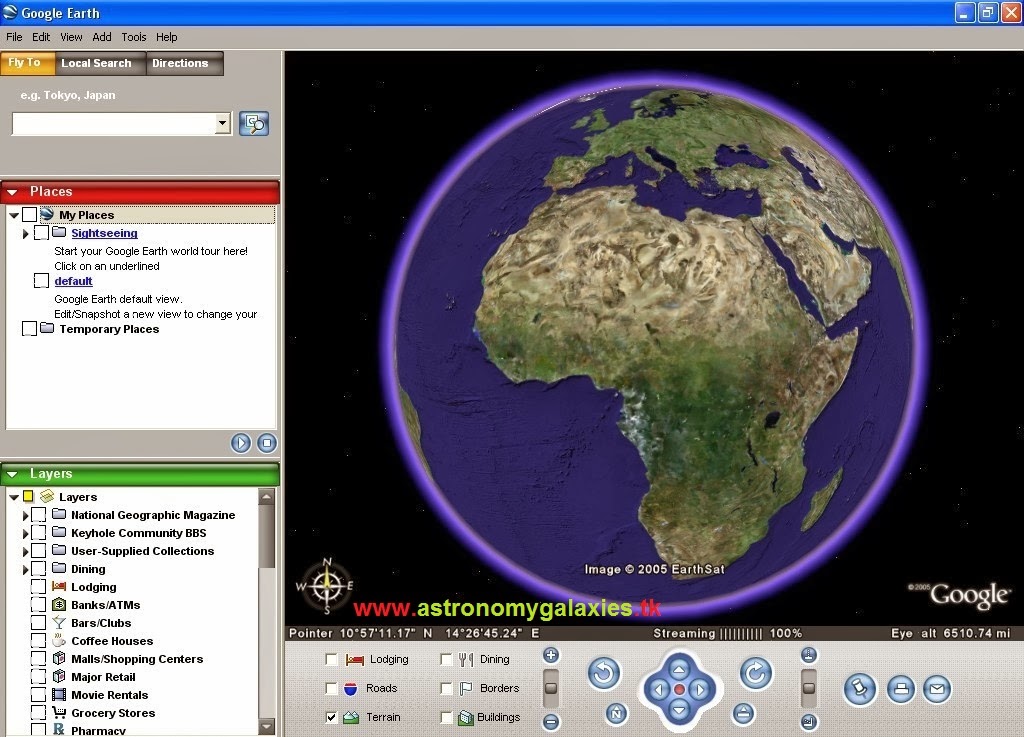Select the Fly To tab

click(25, 63)
